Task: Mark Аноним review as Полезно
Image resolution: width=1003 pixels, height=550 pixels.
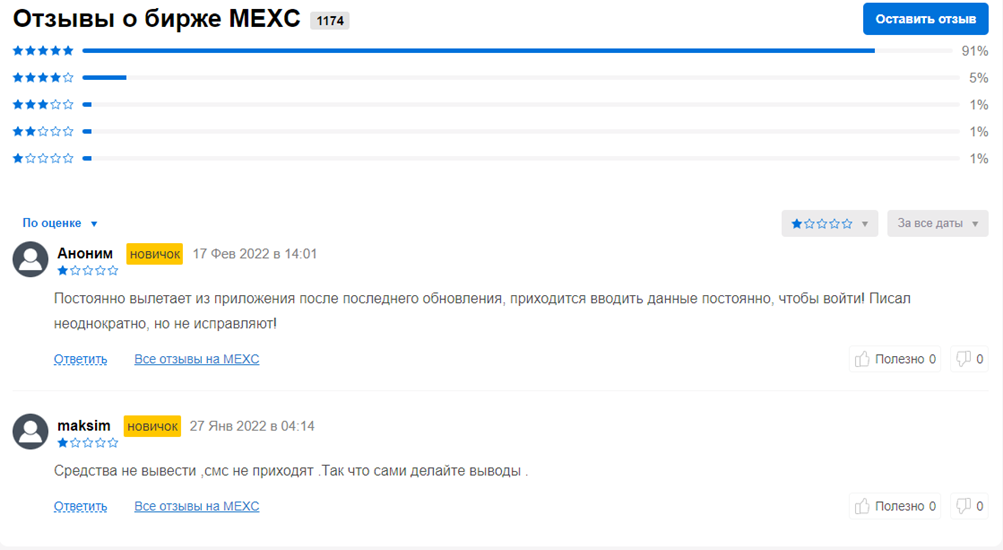Action: pos(895,359)
